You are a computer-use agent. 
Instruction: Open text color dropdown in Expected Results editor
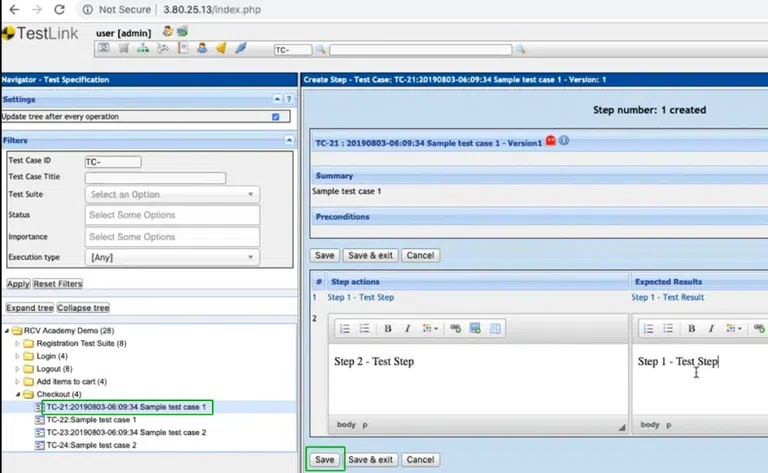(x=734, y=329)
